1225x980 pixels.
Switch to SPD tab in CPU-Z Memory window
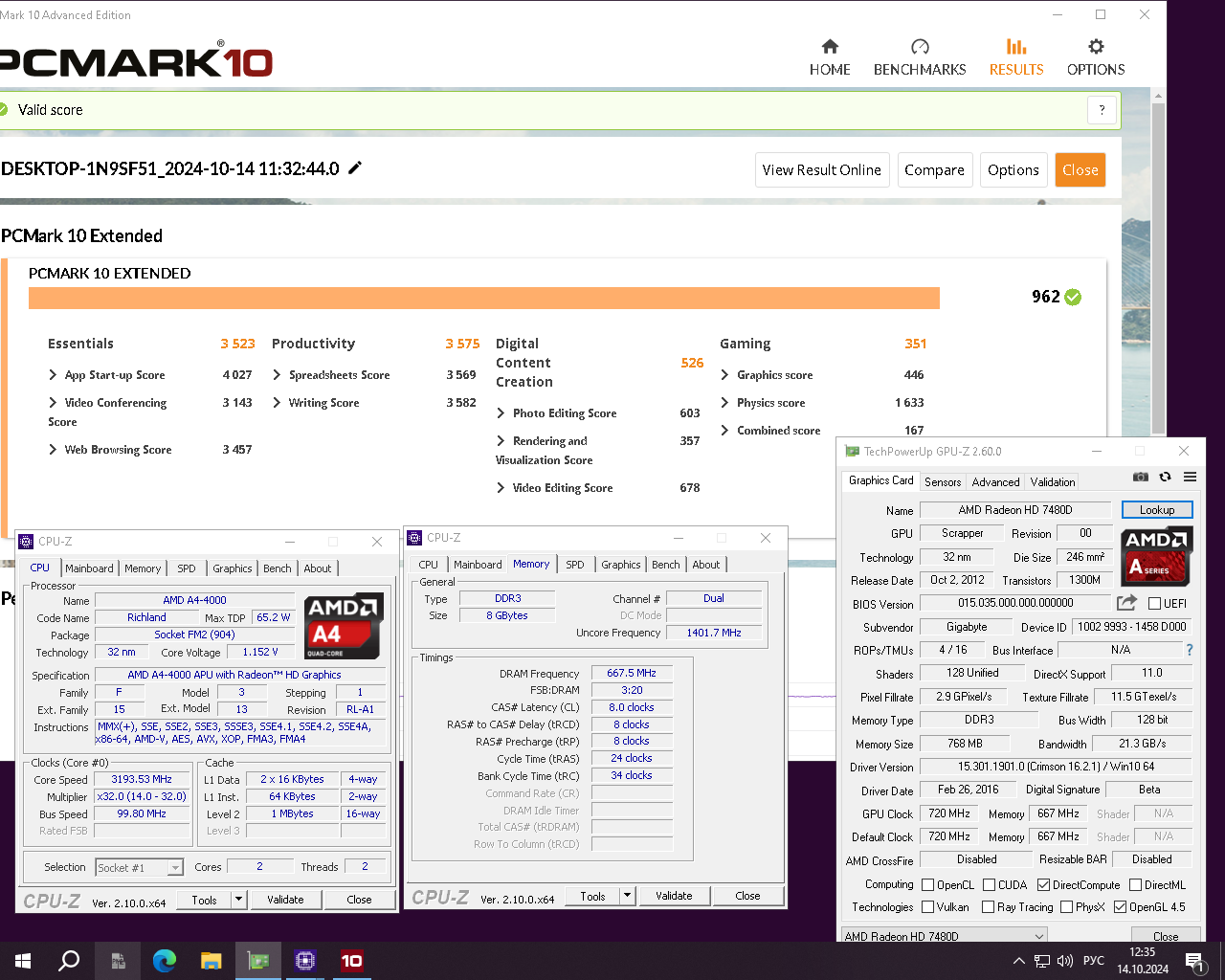coord(575,565)
